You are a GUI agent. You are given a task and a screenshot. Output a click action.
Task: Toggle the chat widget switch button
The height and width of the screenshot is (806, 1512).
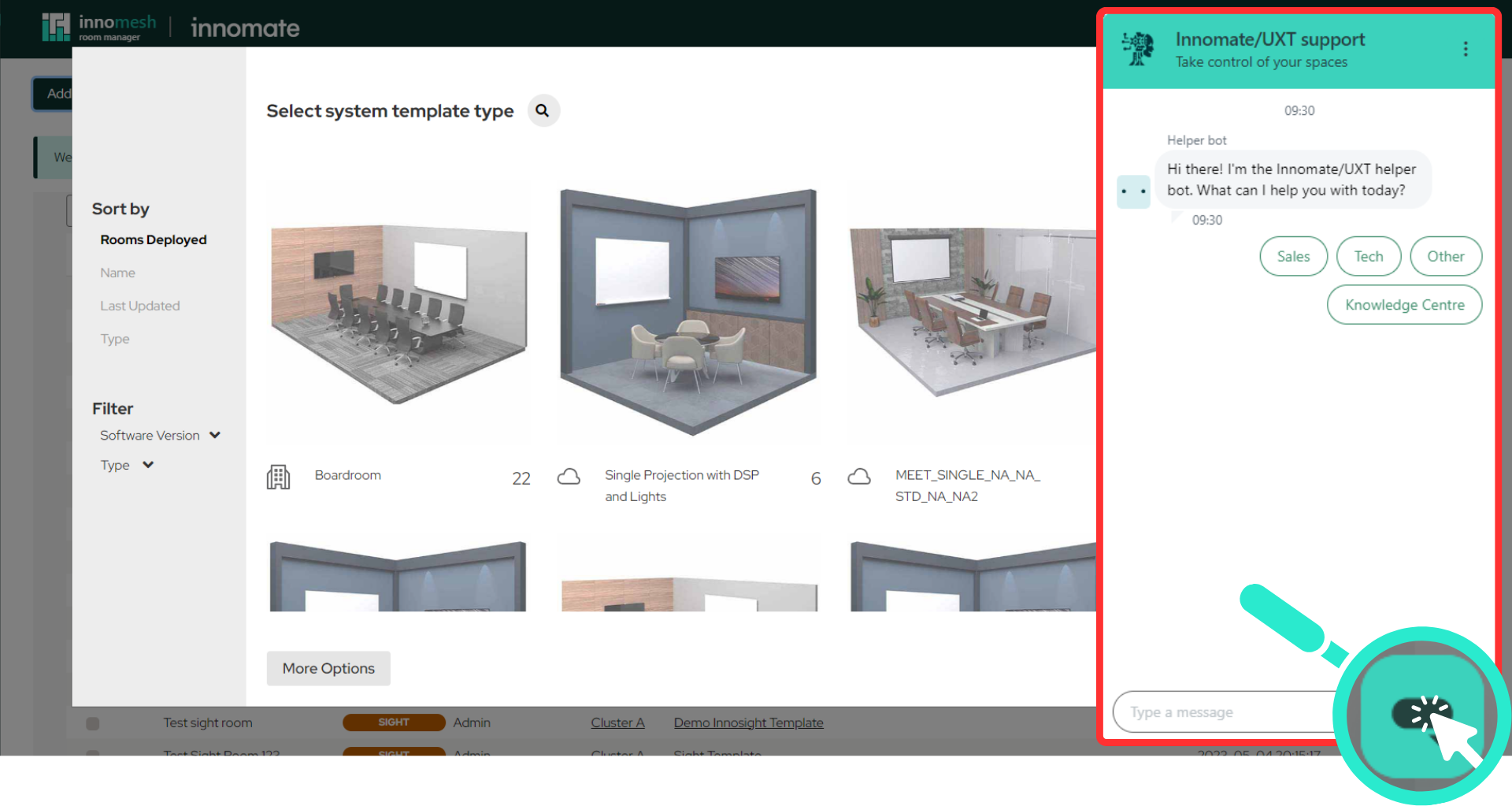1422,715
